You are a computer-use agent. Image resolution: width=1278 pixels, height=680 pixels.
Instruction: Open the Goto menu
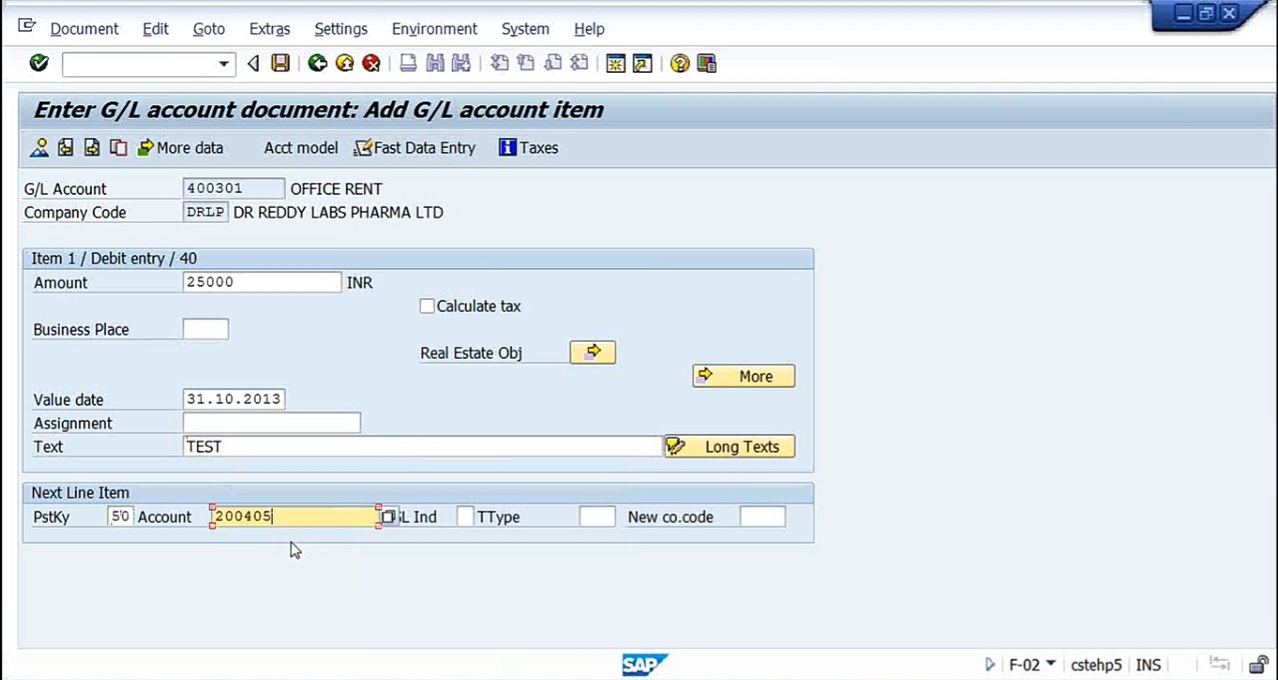[209, 29]
